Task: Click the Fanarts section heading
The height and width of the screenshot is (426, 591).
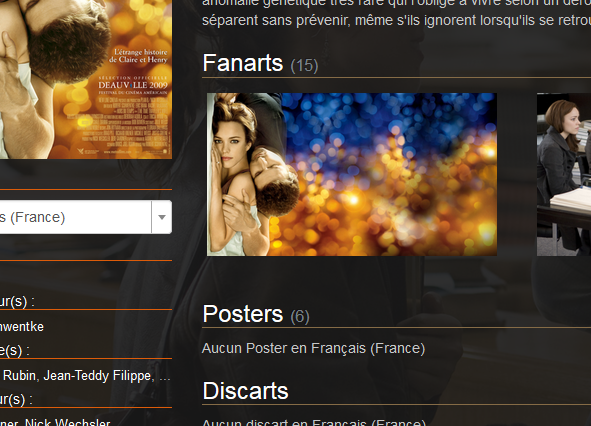Action: (243, 63)
